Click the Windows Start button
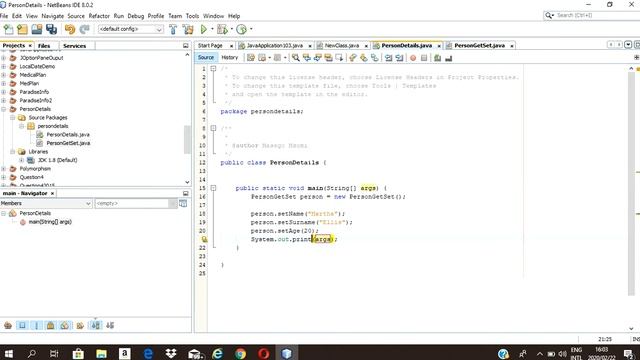This screenshot has width=640, height=360. point(8,353)
